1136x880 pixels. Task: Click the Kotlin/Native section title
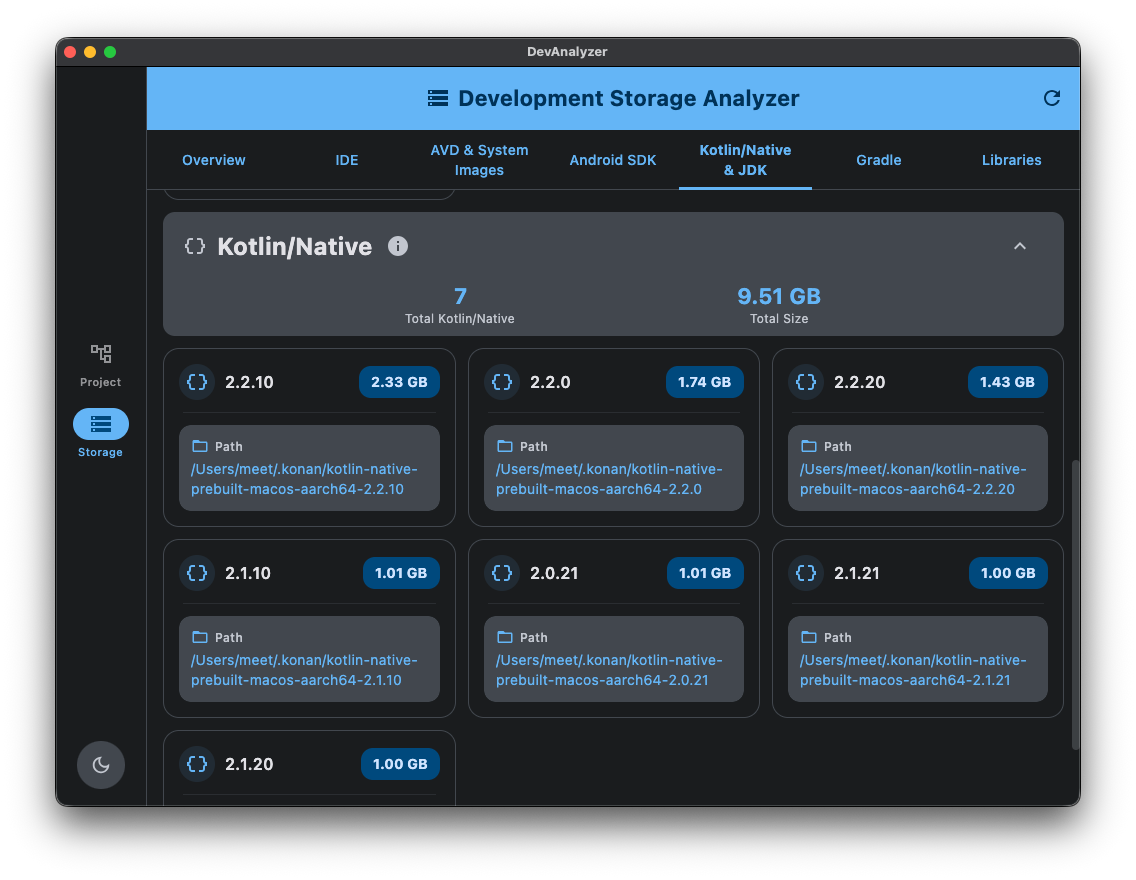pos(295,246)
